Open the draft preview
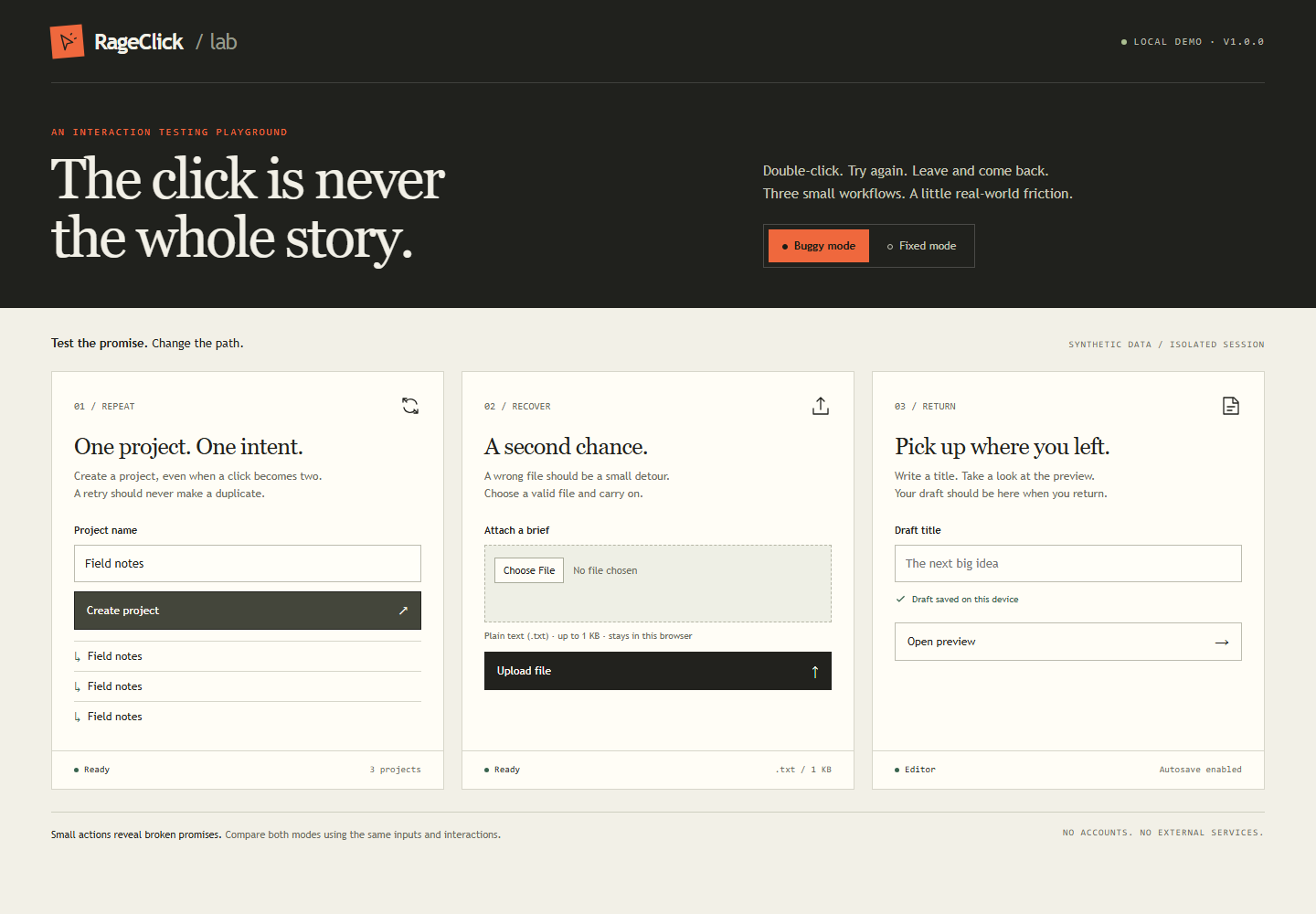This screenshot has width=1316, height=914. (1068, 642)
